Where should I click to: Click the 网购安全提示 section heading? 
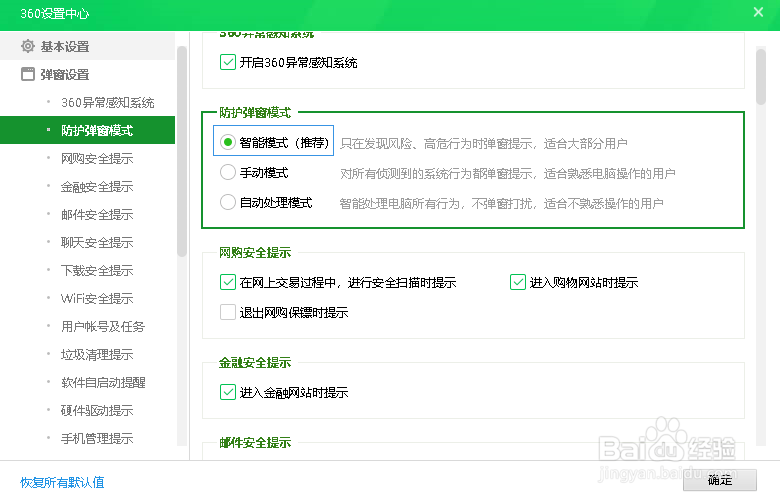255,253
